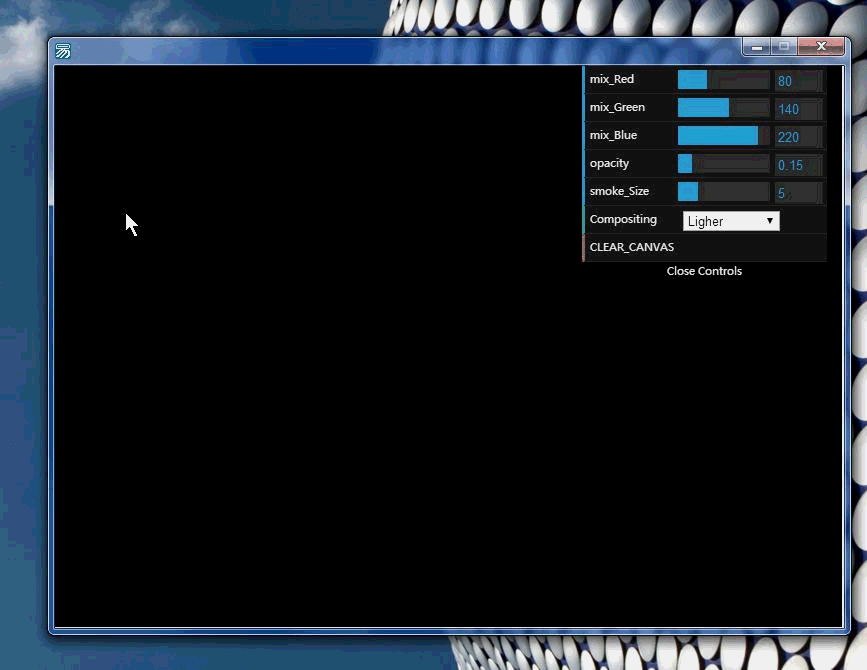Click the mix_Green label
This screenshot has height=670, width=867.
(x=617, y=107)
